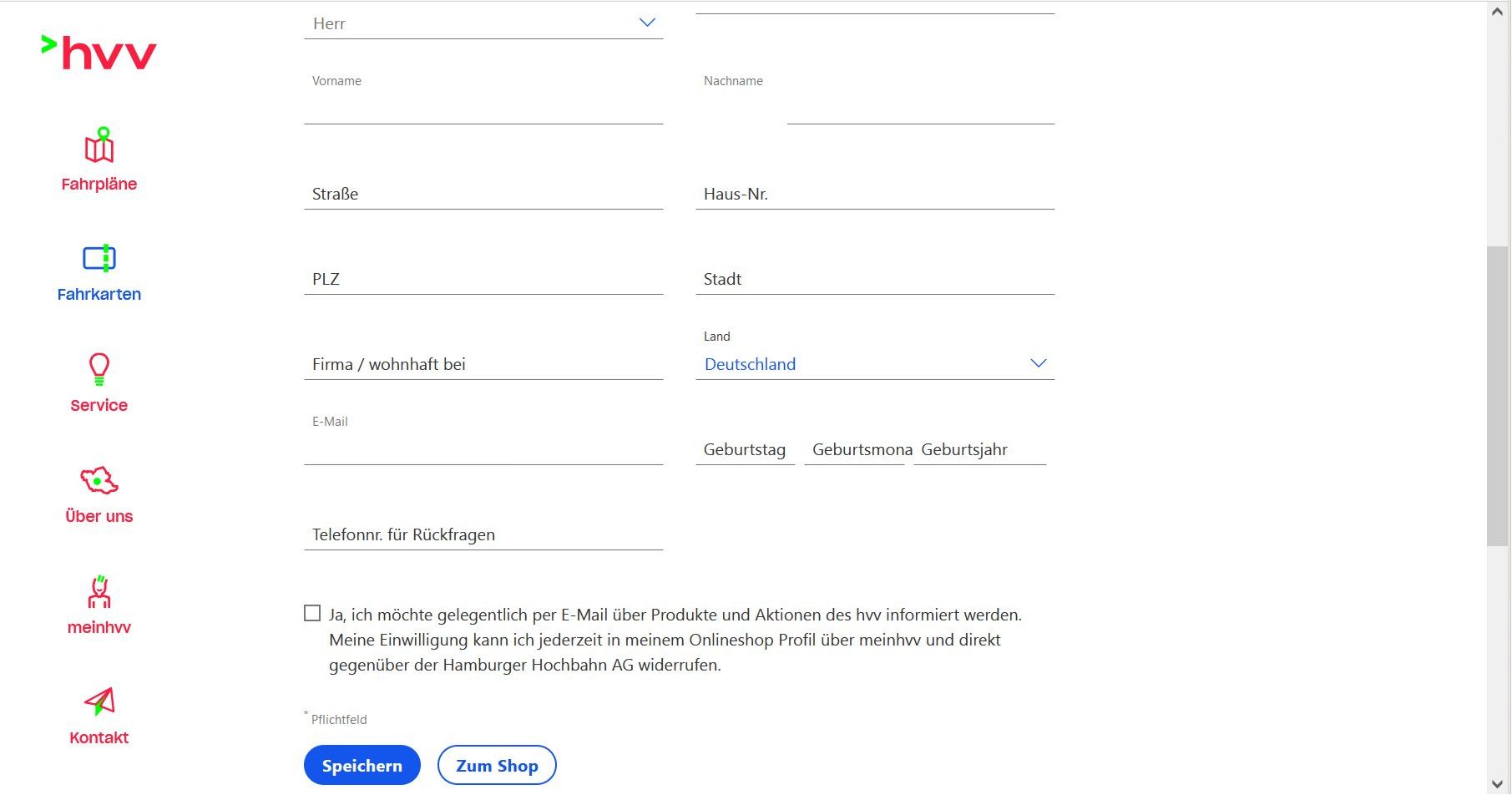1512x795 pixels.
Task: Tick the hvv email newsletter checkbox
Action: (312, 614)
